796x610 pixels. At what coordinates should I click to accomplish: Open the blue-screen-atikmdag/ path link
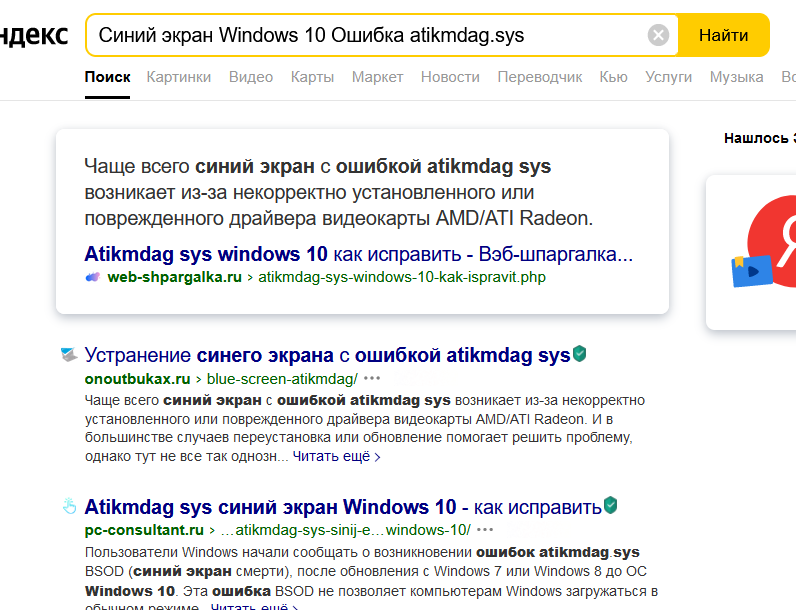pos(282,379)
